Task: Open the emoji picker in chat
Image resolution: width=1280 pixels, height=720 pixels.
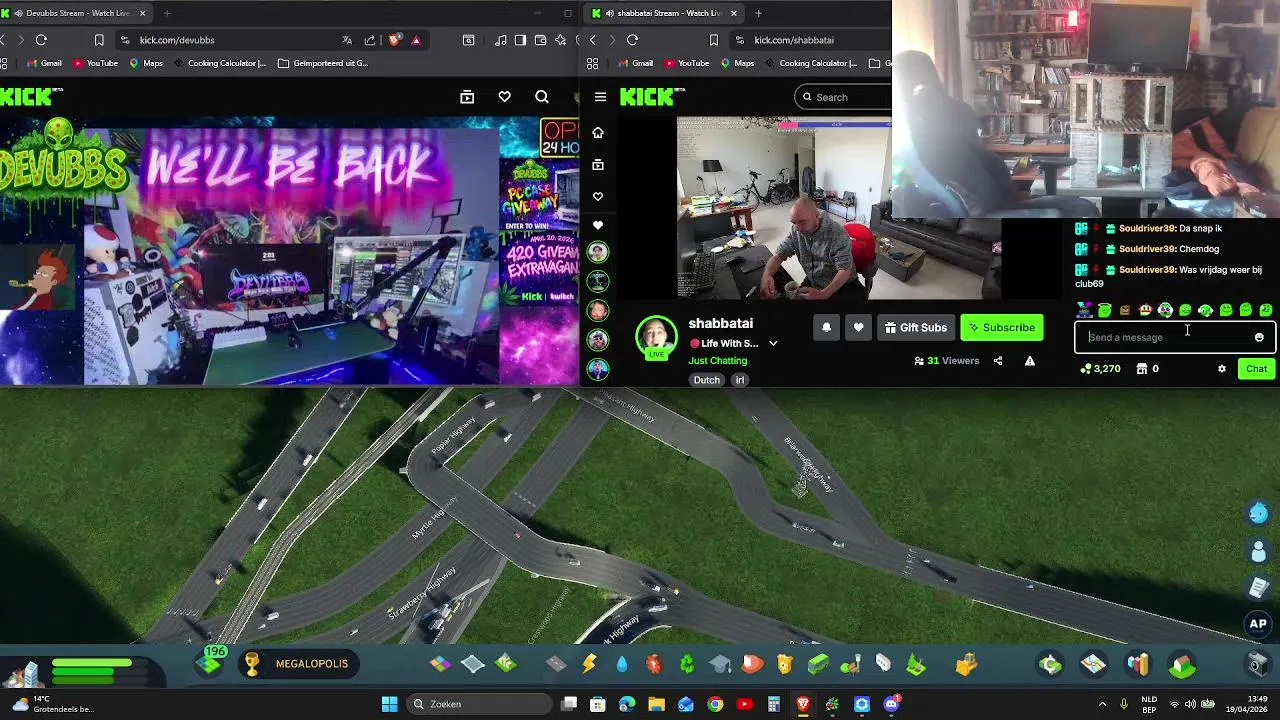Action: (x=1259, y=338)
